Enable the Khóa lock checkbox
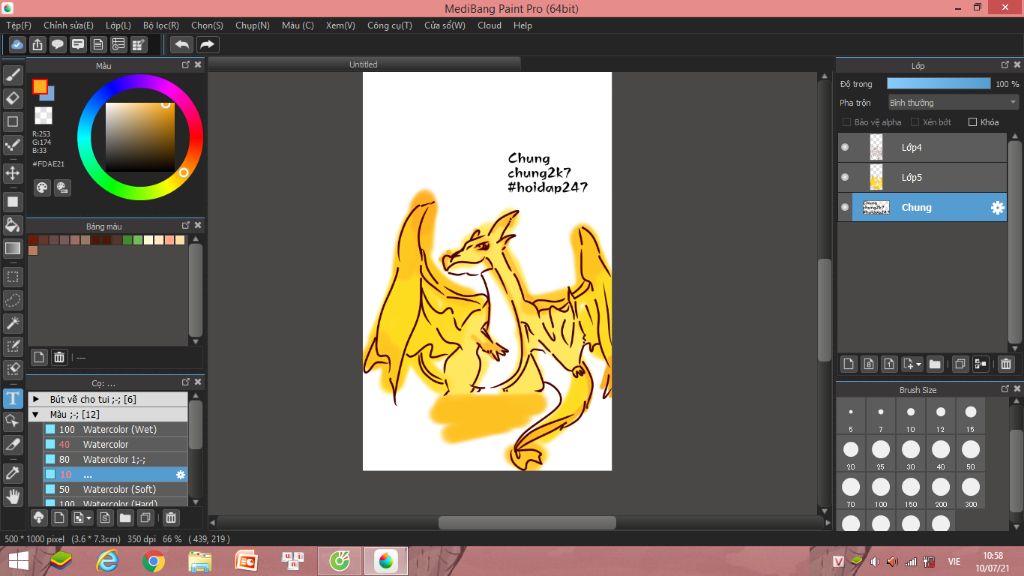 click(972, 122)
